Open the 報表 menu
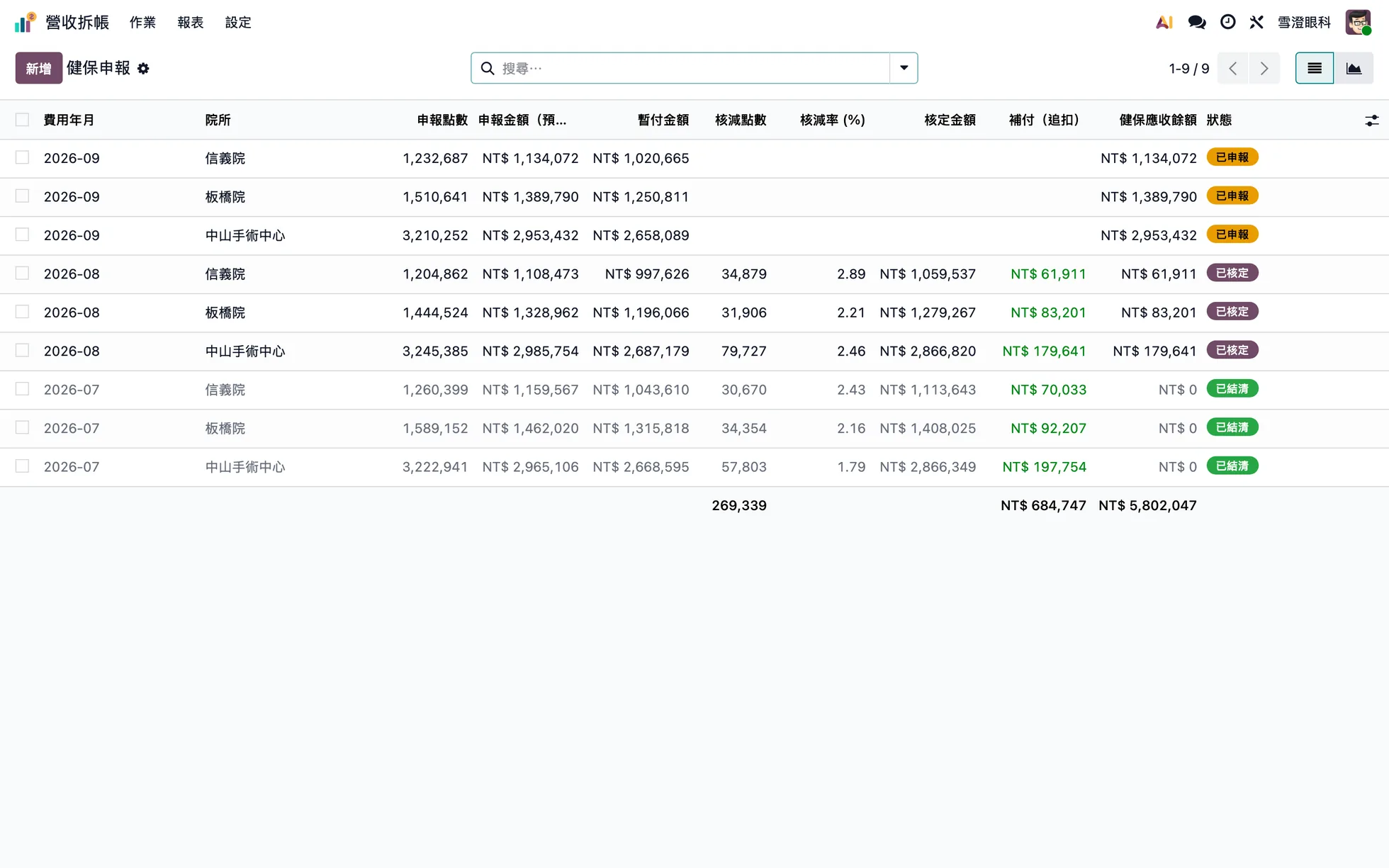Screen dimensions: 1389x868 pos(191,23)
